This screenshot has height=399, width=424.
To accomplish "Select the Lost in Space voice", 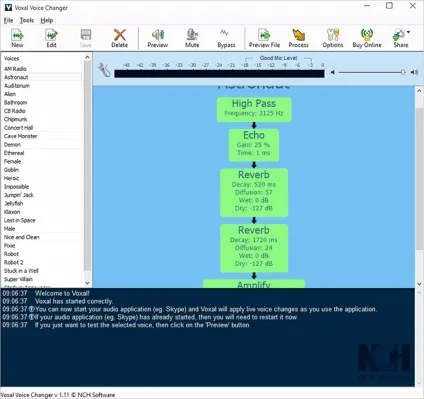I will [x=41, y=220].
